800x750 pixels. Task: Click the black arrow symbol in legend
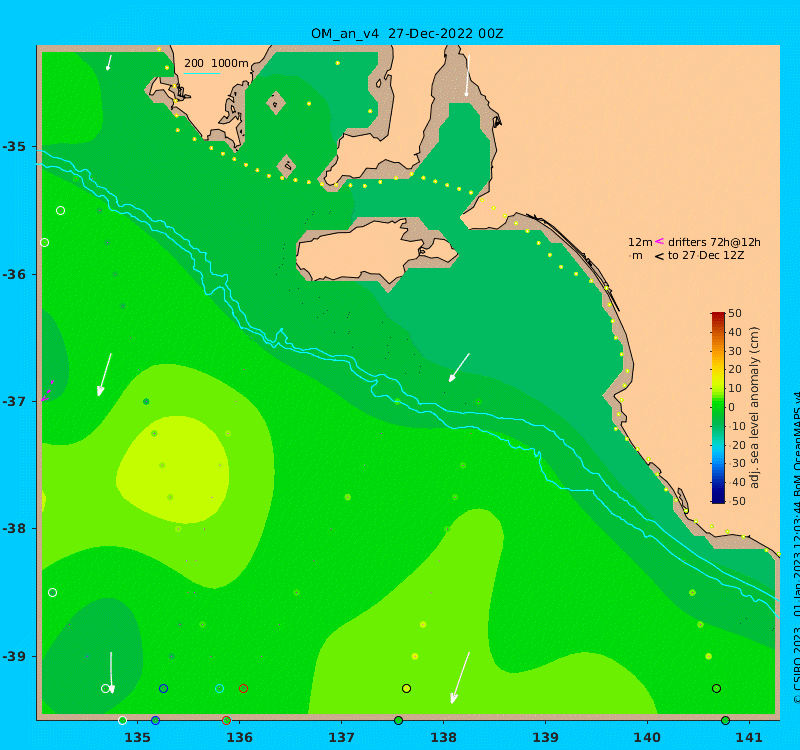(x=659, y=256)
